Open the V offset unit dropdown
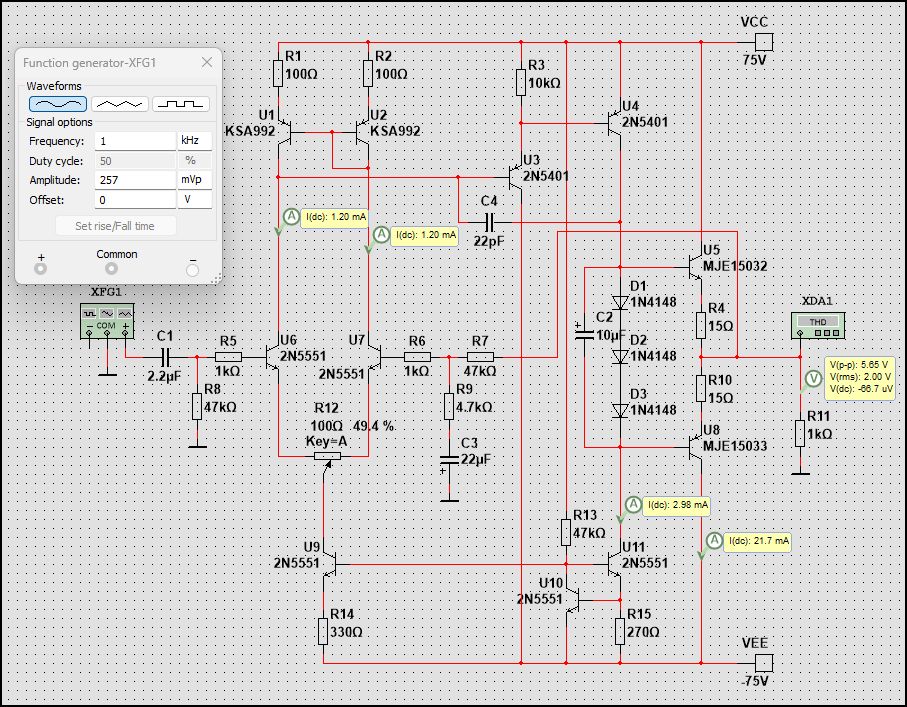The height and width of the screenshot is (707, 907). (x=194, y=200)
